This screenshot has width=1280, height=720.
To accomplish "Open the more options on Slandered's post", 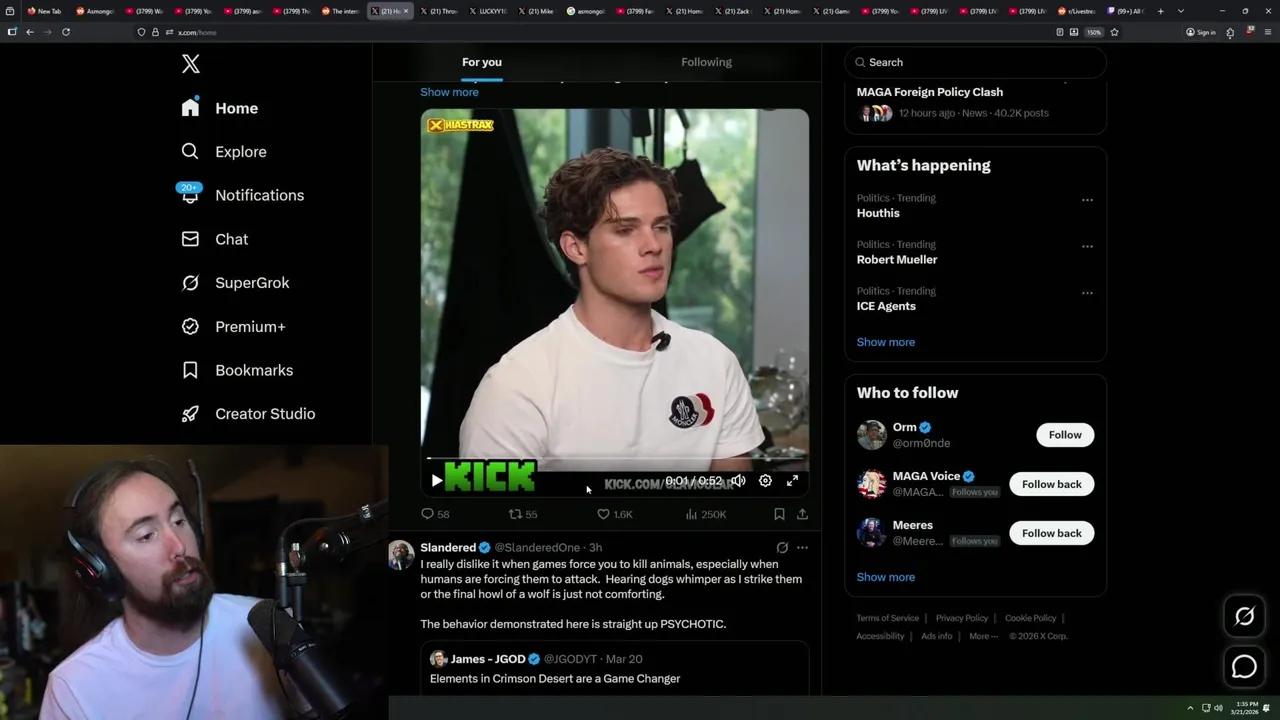I will tap(802, 548).
